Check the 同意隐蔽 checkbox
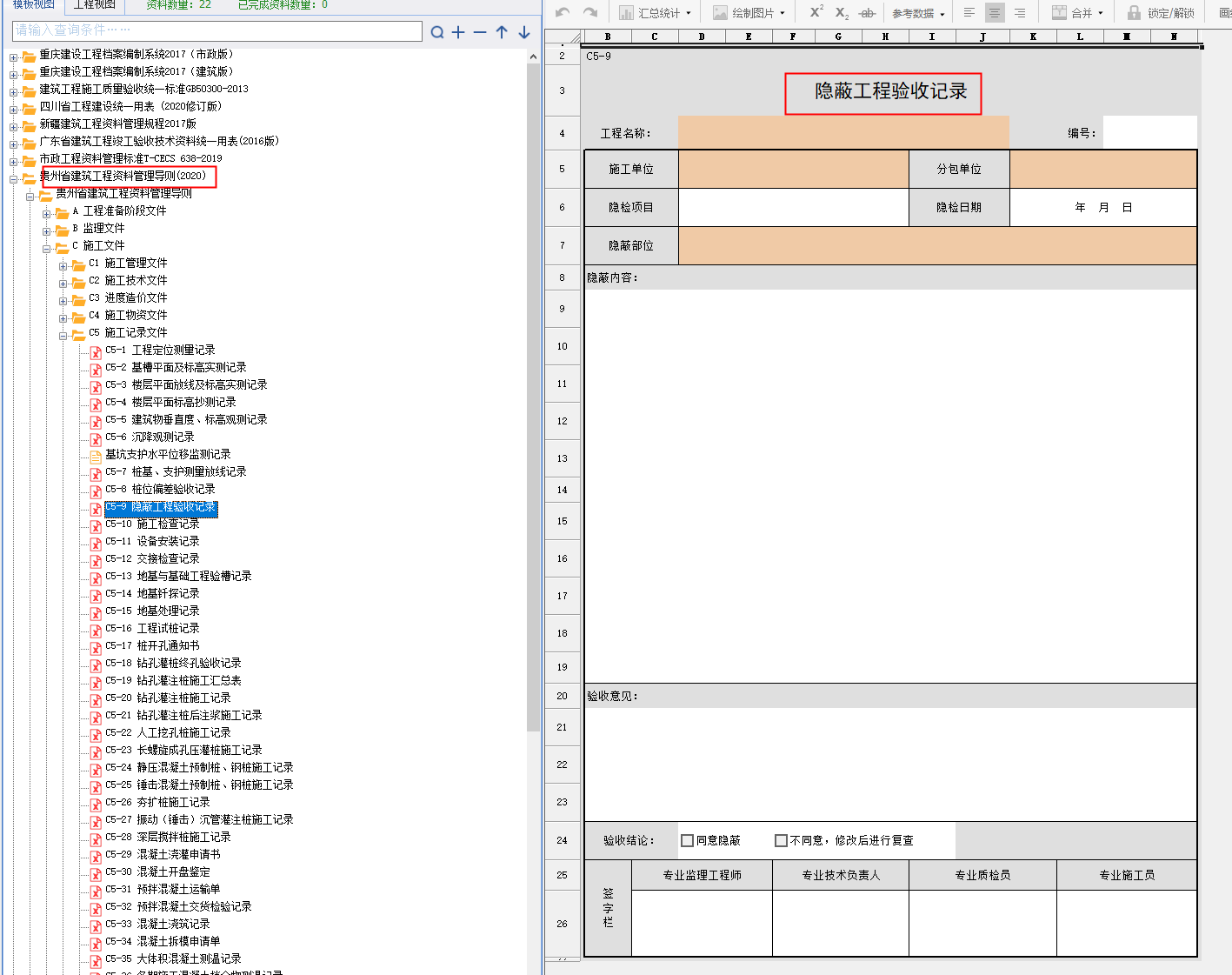 pyautogui.click(x=687, y=840)
